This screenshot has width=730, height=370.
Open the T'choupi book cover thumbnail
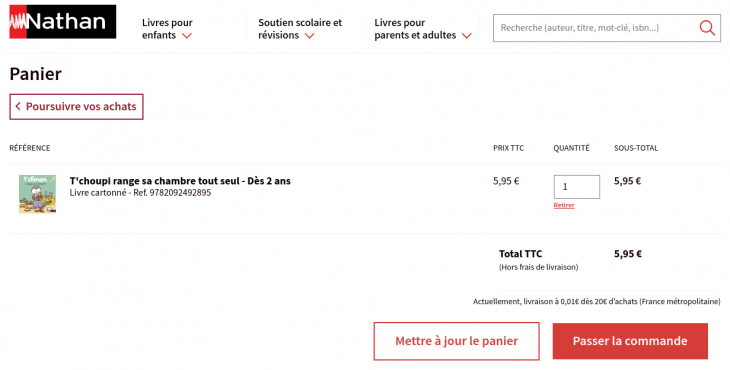(x=38, y=194)
